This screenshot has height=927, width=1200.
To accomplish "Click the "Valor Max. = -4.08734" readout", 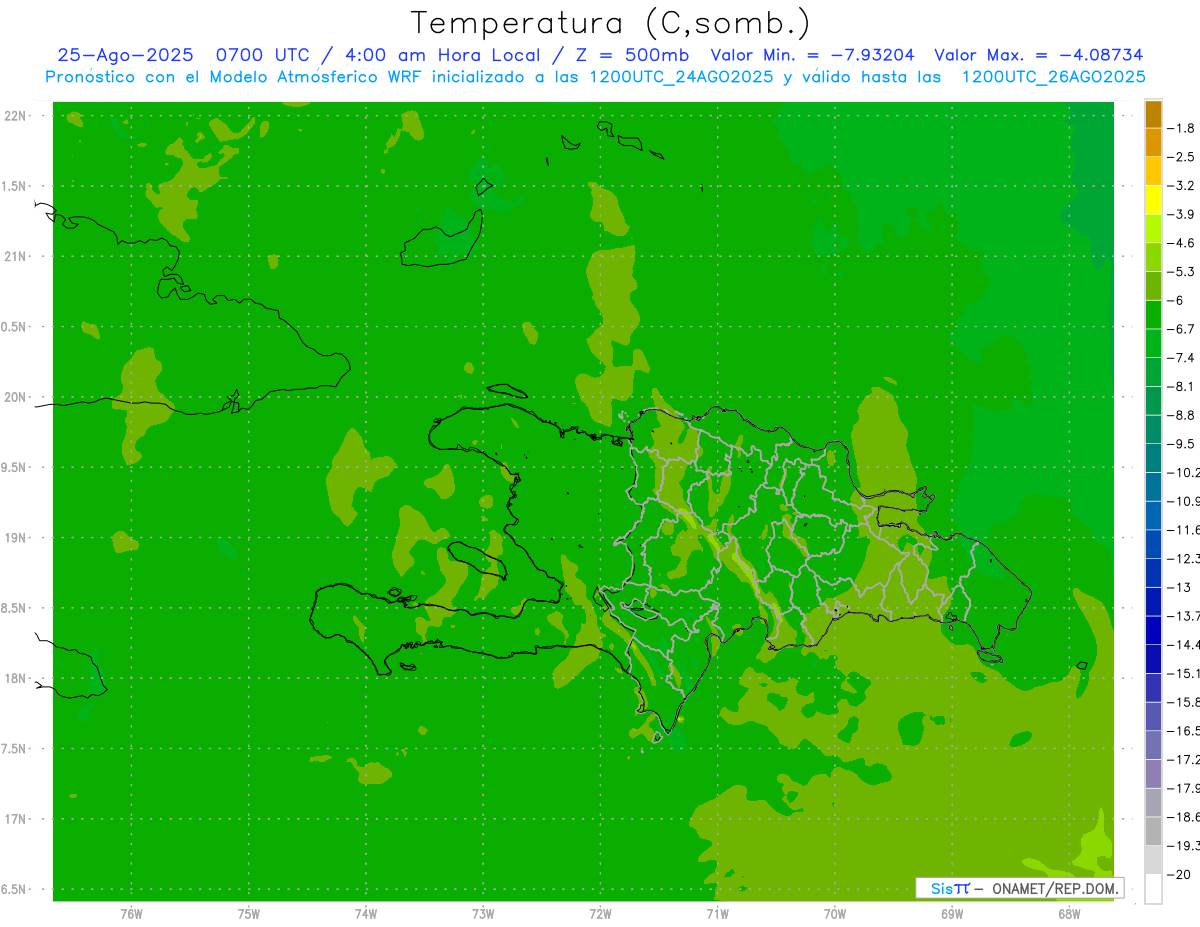I will coord(1039,55).
